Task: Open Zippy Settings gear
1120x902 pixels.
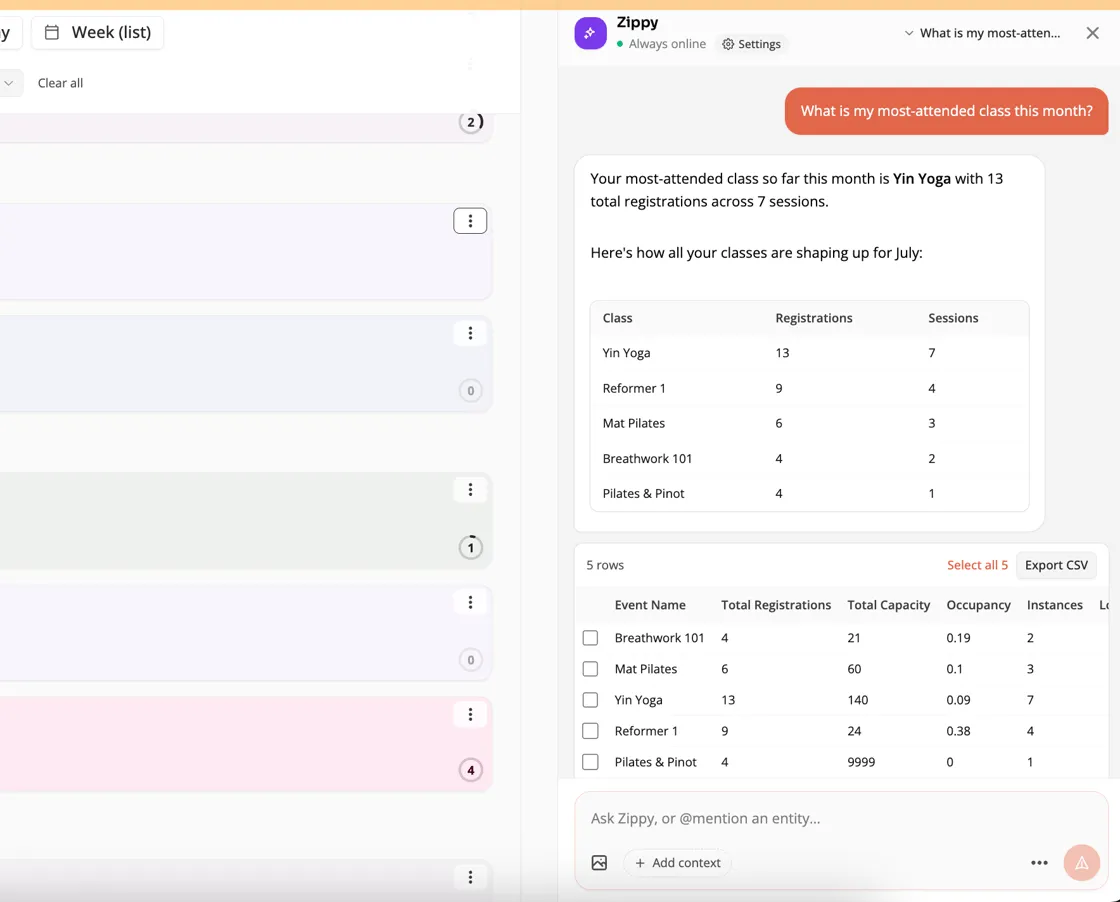Action: point(751,44)
